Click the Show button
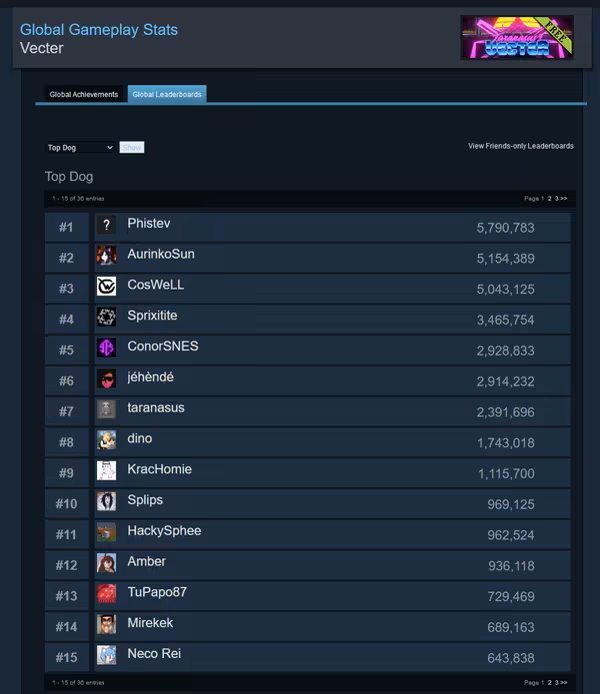This screenshot has height=694, width=600. pos(132,147)
